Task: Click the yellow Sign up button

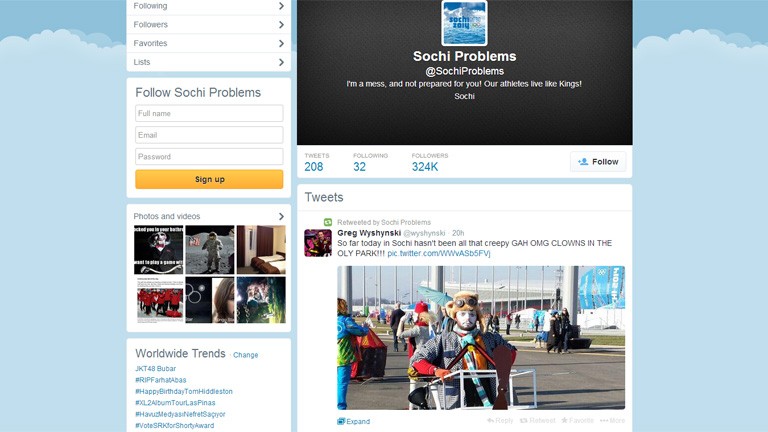Action: tap(209, 179)
